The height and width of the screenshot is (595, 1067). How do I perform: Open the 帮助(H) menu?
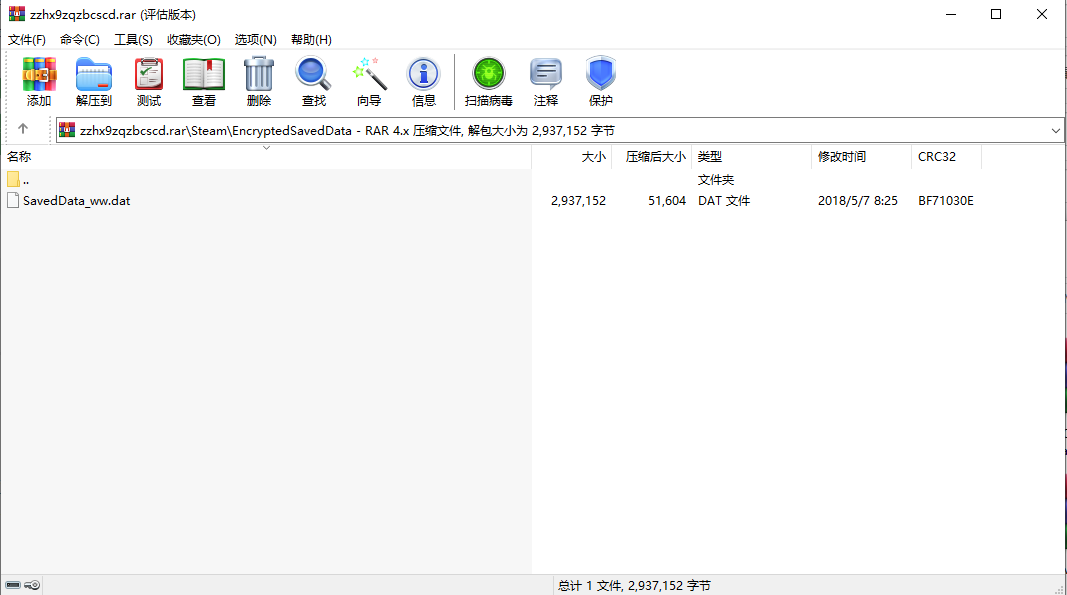click(x=312, y=39)
